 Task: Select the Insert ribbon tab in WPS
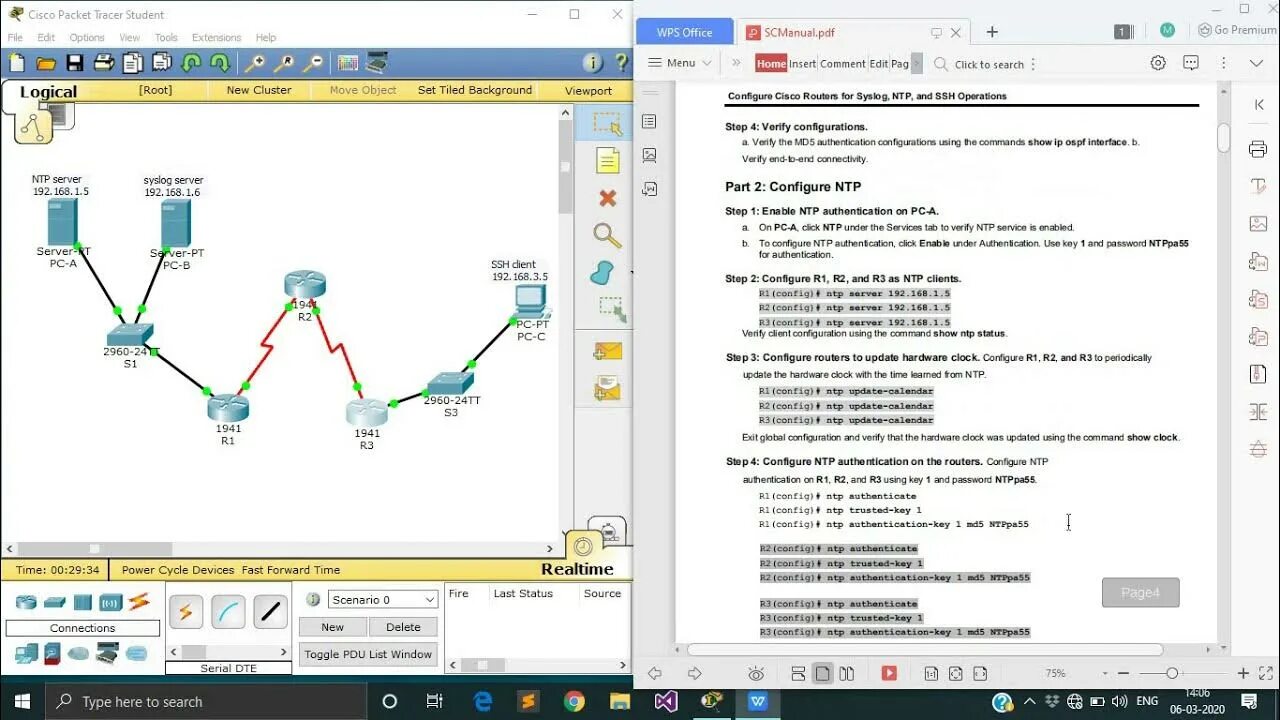[x=802, y=63]
